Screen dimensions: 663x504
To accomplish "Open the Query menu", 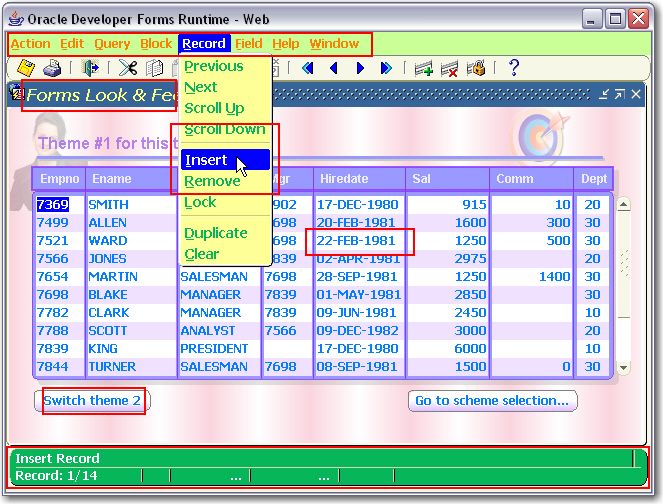I will (112, 44).
